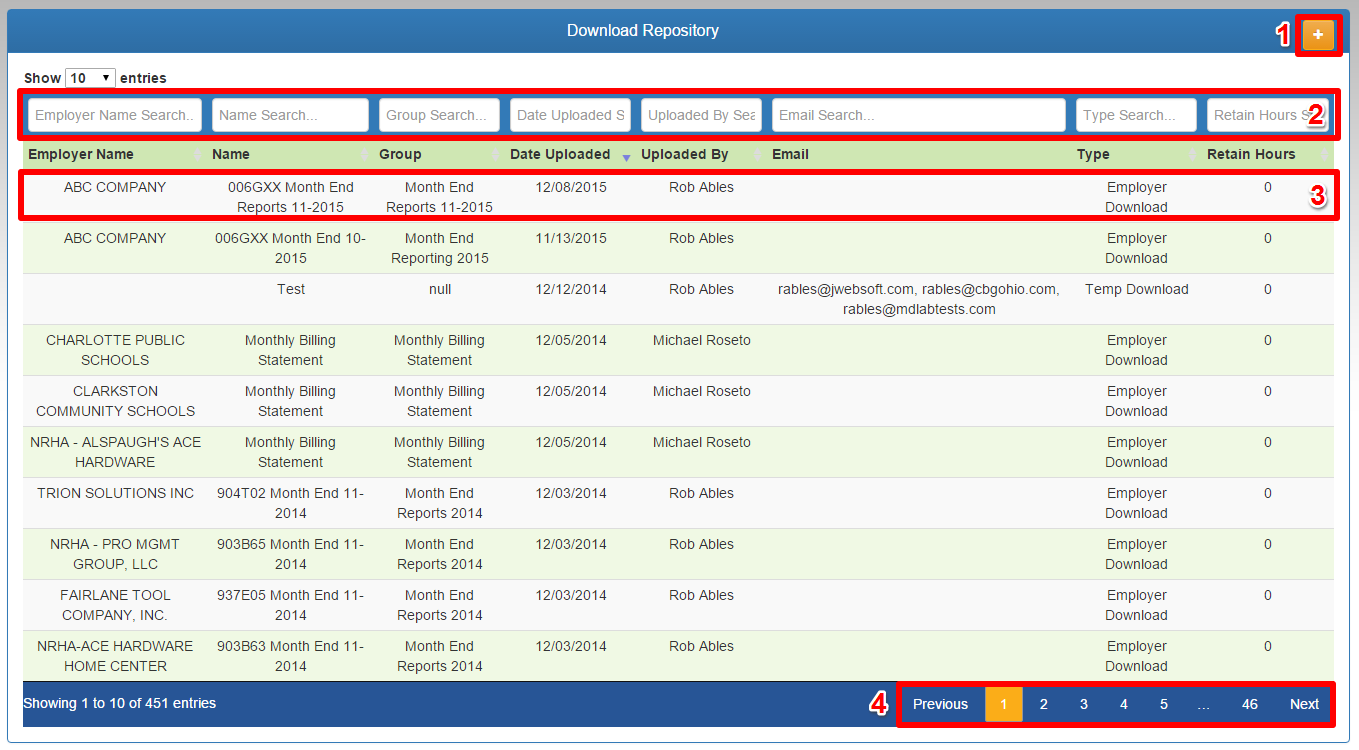Click the Previous pagination button
The image size is (1359, 750).
[940, 704]
